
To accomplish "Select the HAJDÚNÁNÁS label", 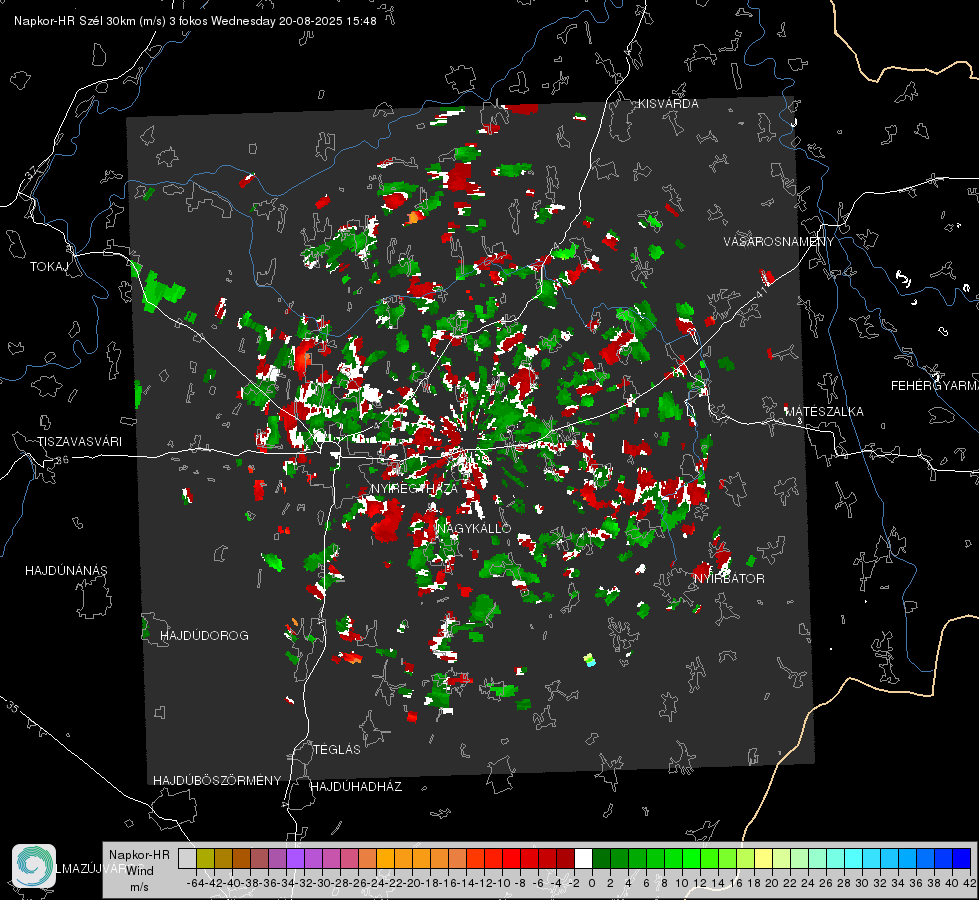I will tap(66, 570).
